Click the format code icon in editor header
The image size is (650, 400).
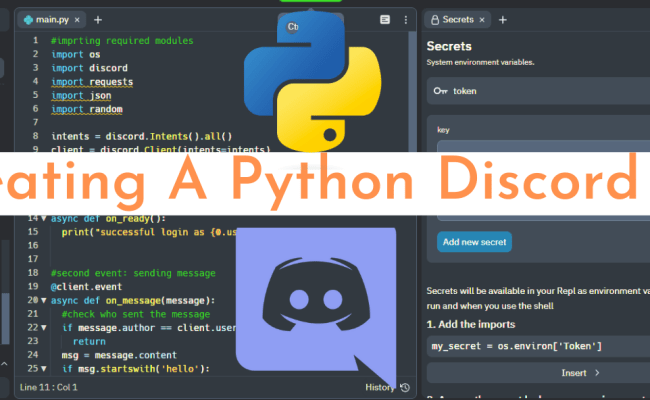pyautogui.click(x=385, y=19)
